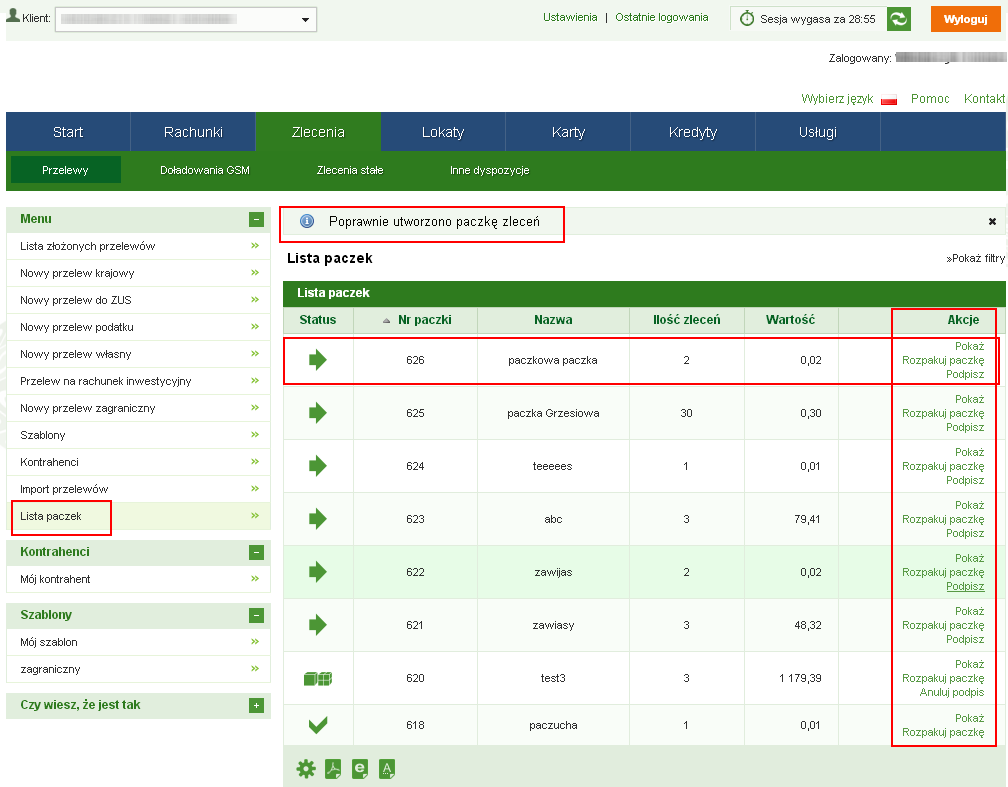
Task: Click the arrow status icon for package 623
Action: click(x=318, y=519)
